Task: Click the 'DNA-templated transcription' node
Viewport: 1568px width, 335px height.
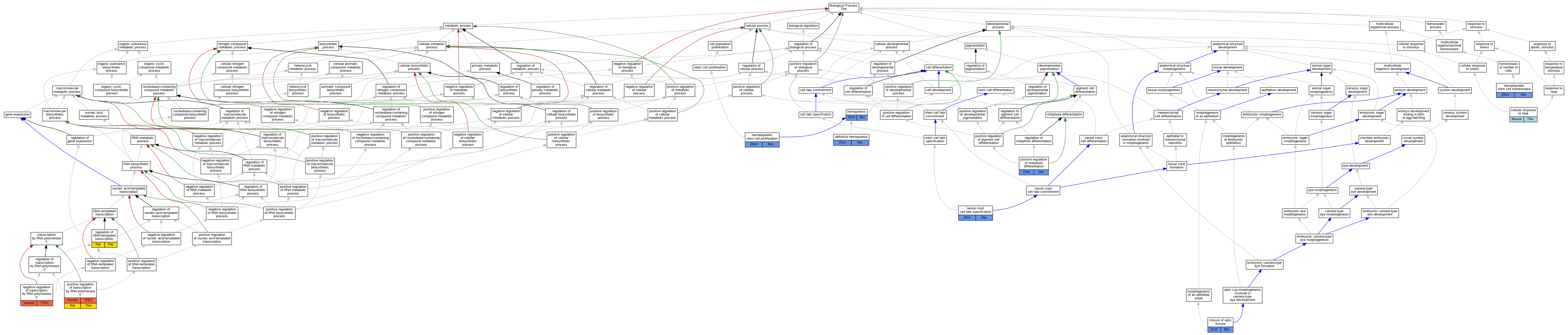Action: click(104, 213)
